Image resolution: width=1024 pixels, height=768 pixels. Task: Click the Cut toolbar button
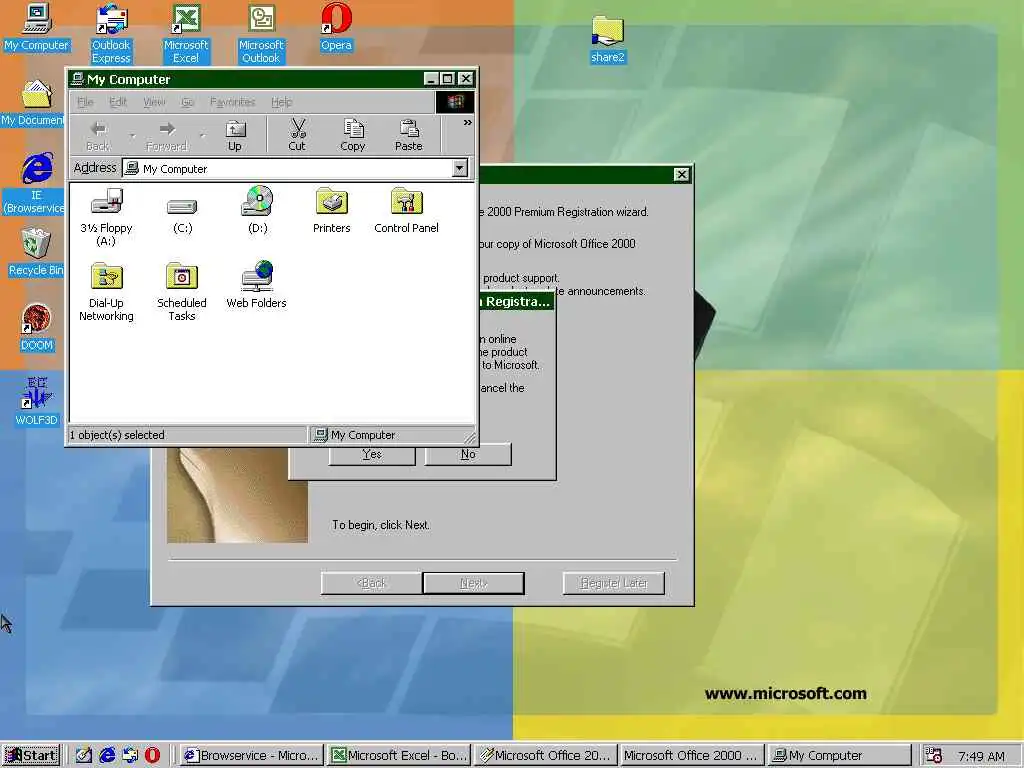pos(297,135)
